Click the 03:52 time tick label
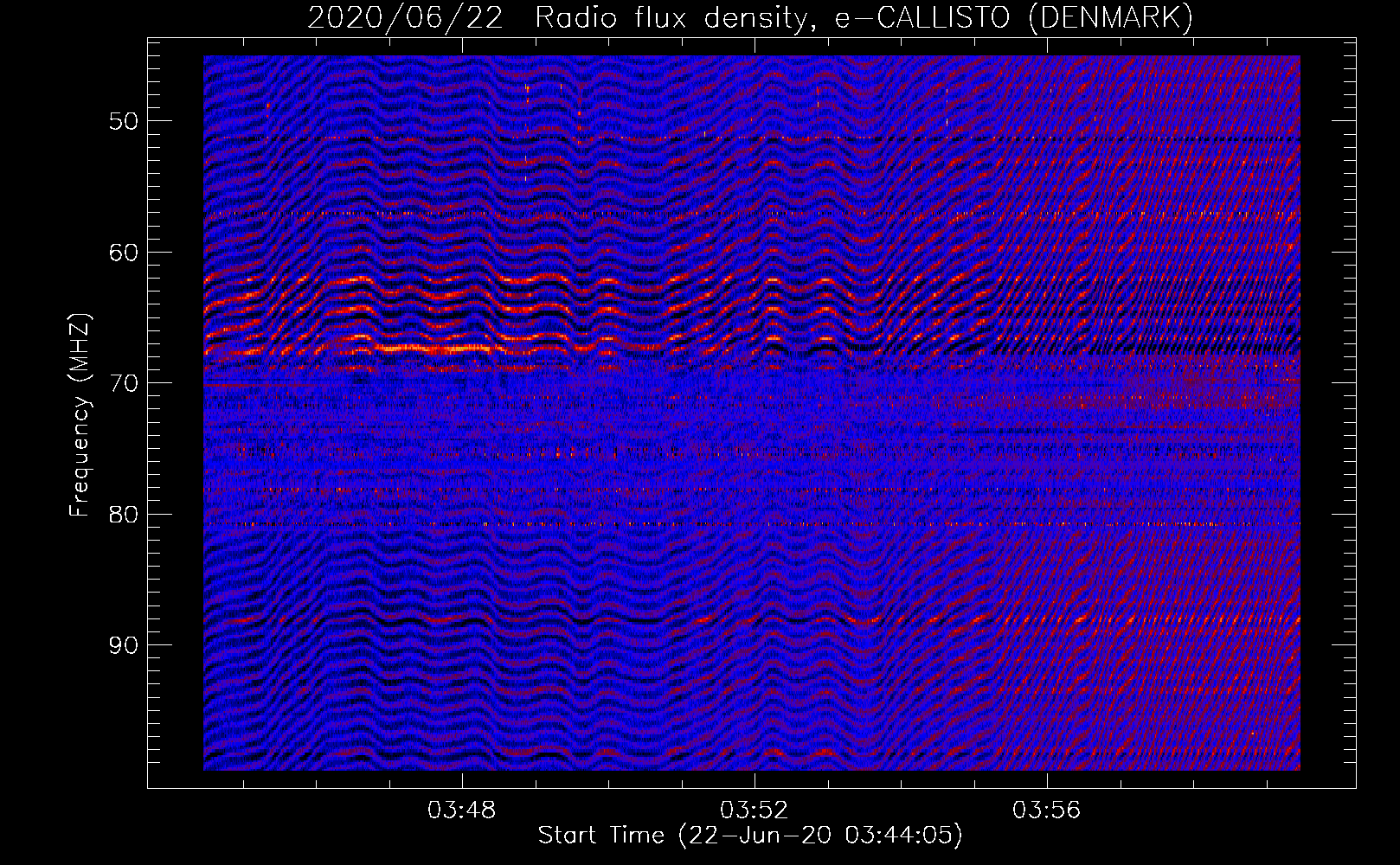This screenshot has height=865, width=1400. click(755, 811)
